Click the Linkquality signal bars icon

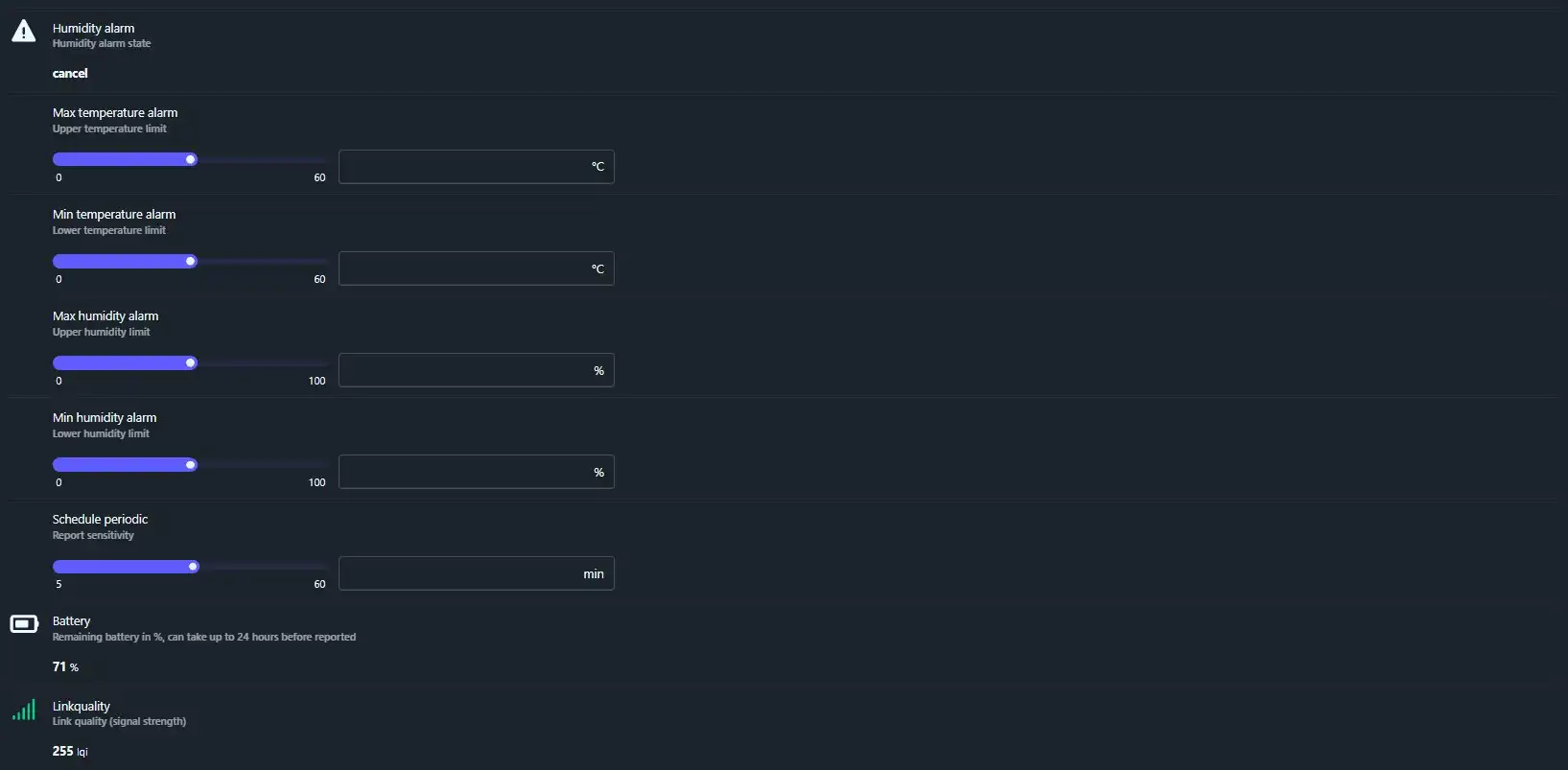click(24, 710)
